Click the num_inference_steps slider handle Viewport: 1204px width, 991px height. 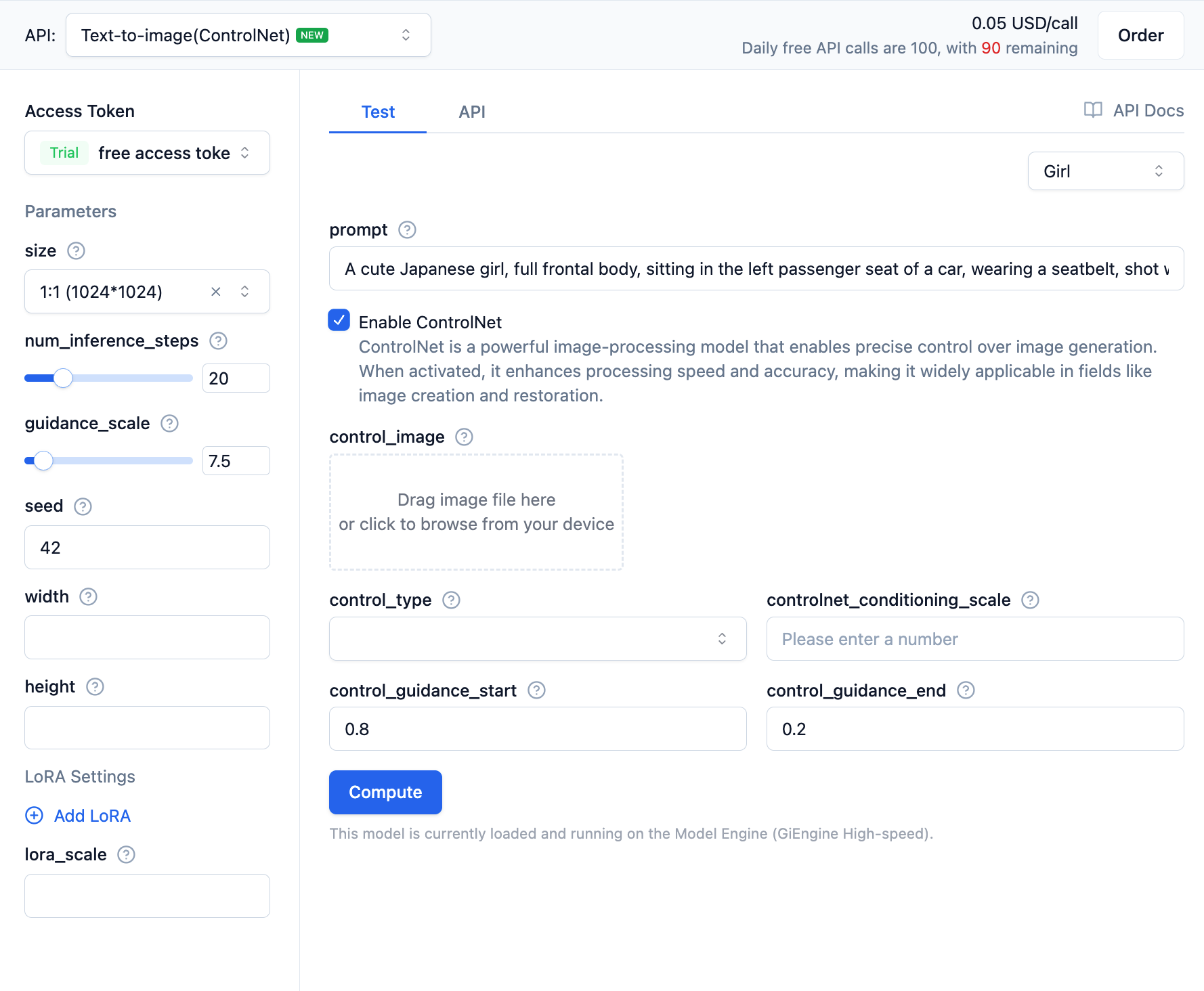click(63, 378)
